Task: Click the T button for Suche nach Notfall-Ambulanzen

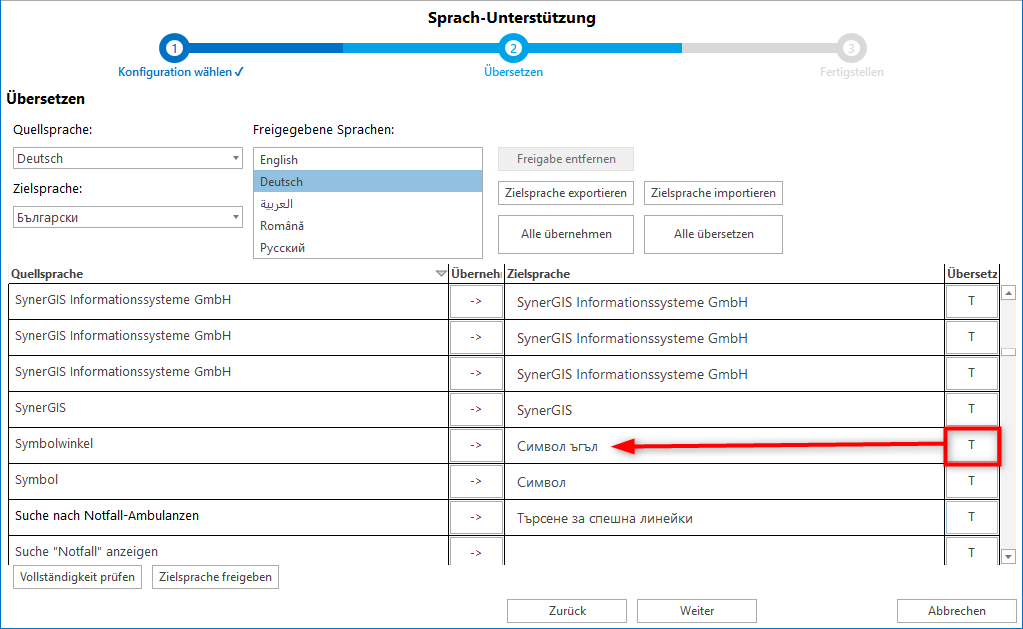Action: click(x=971, y=517)
